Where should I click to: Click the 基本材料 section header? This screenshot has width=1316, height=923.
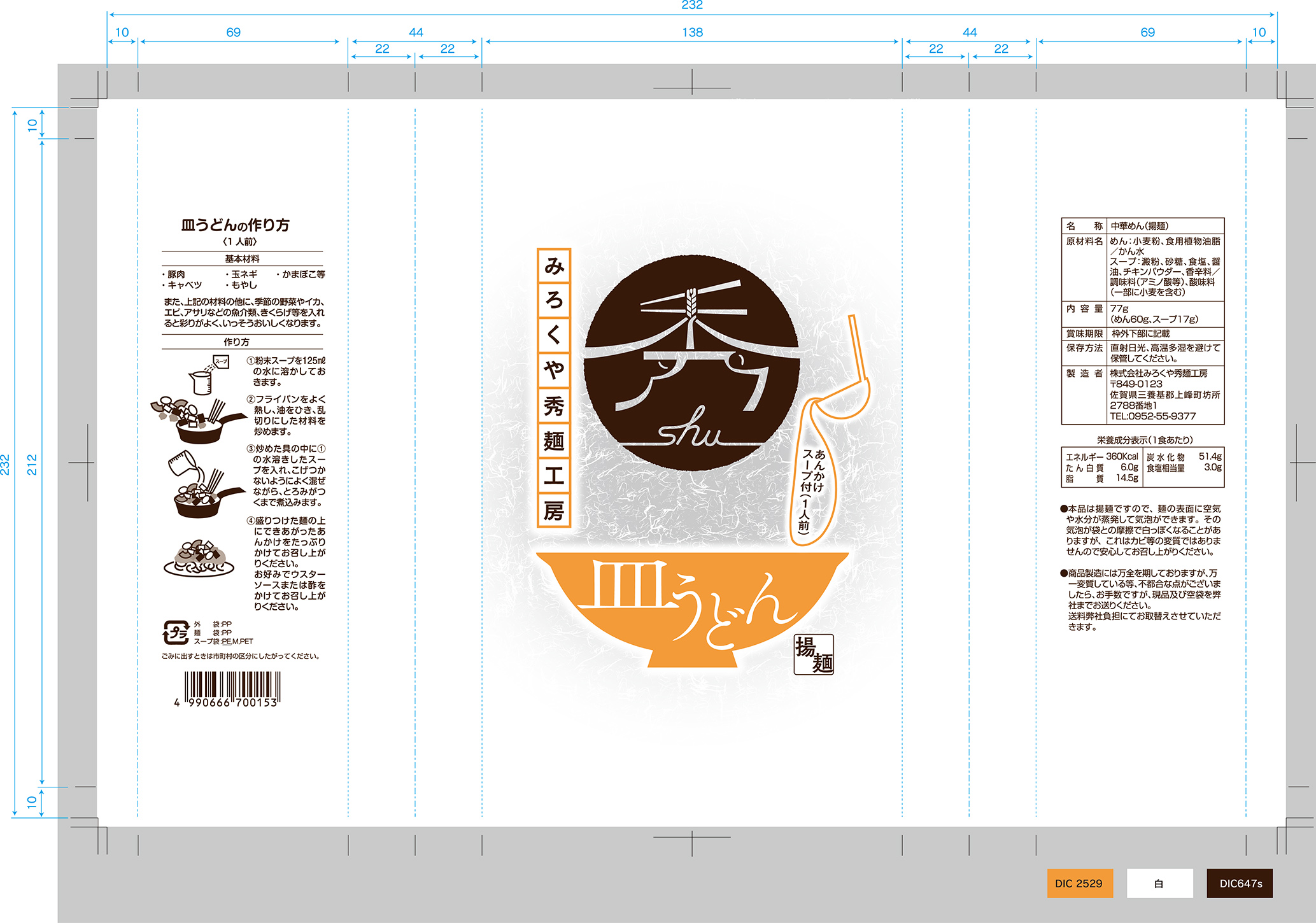click(x=242, y=259)
